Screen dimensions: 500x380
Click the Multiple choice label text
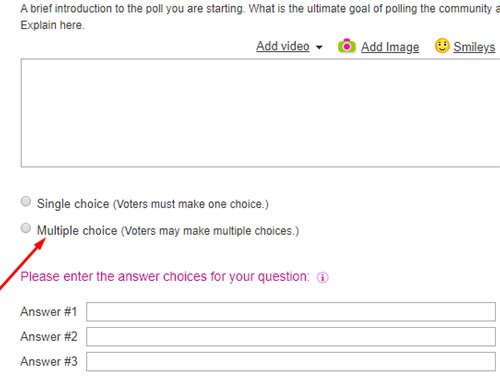[77, 231]
